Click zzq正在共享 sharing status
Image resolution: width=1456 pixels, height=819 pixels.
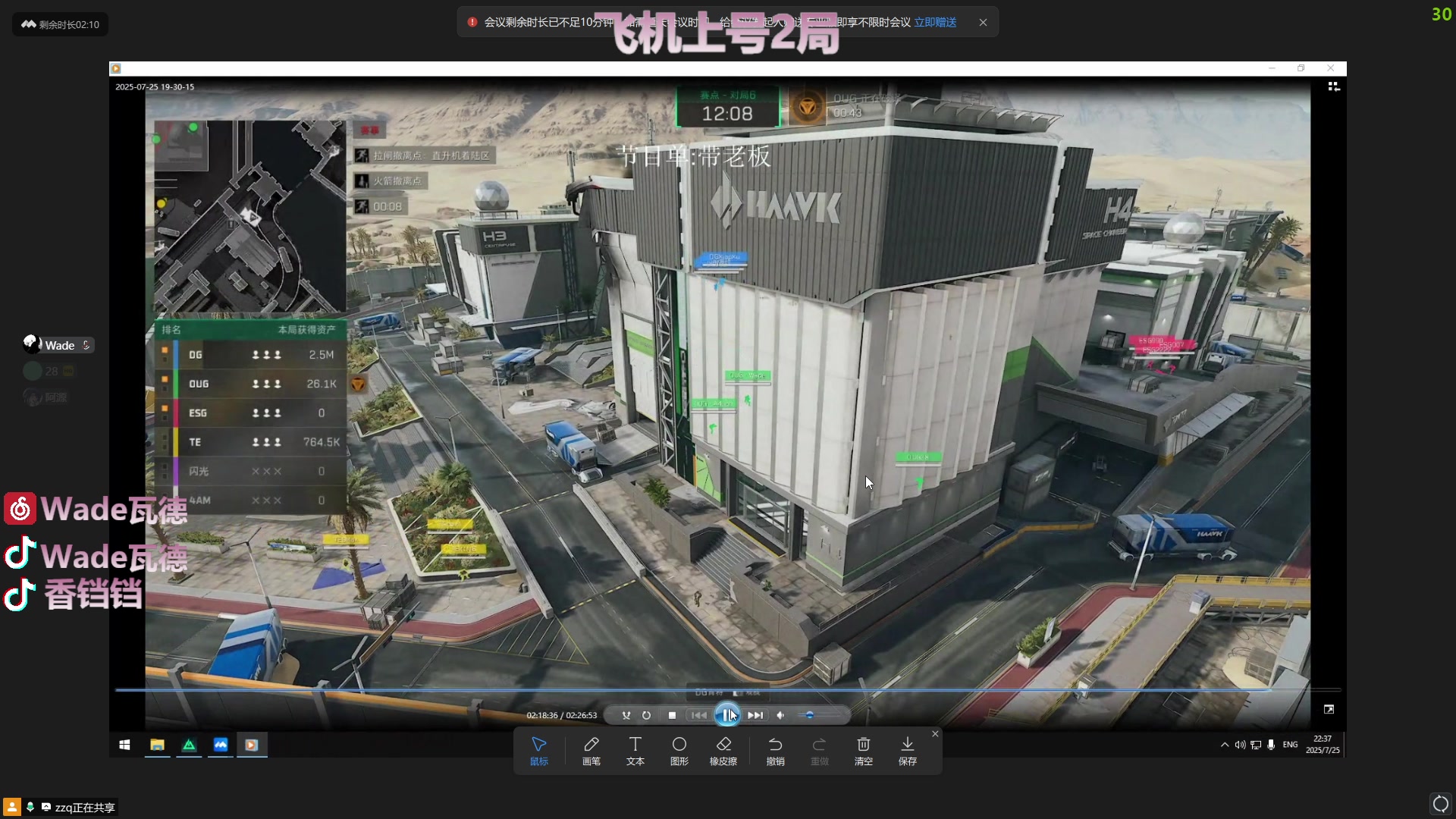[84, 808]
